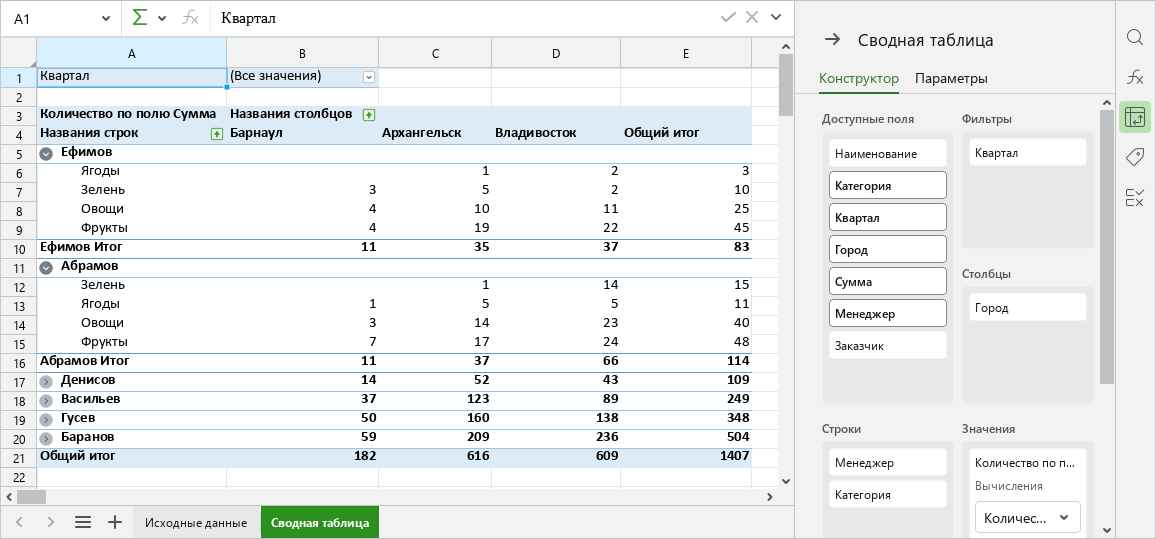Click the pivot panel vertical scrollbar

(x=1106, y=247)
